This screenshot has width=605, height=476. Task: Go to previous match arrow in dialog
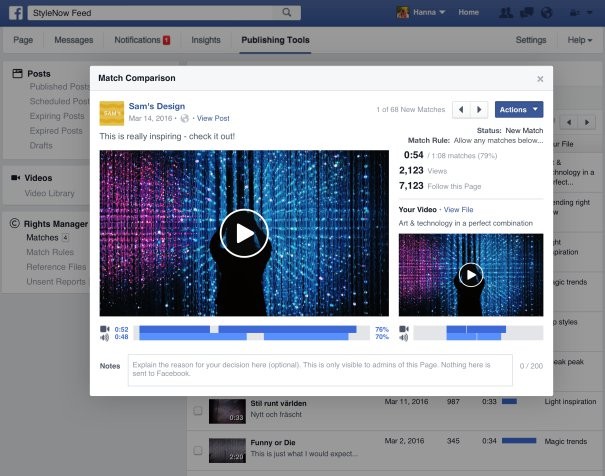click(x=461, y=110)
